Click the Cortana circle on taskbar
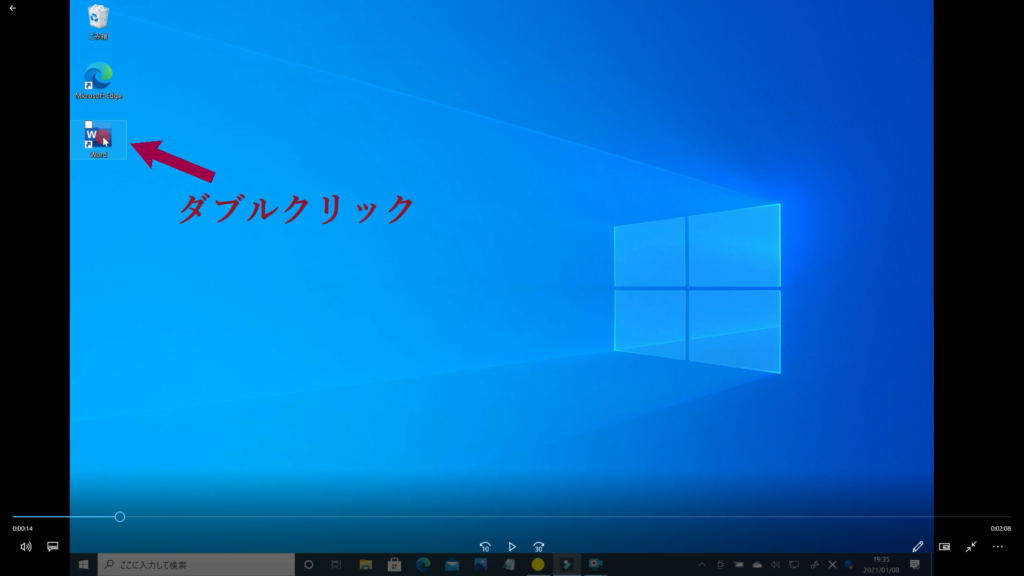The width and height of the screenshot is (1024, 576). (309, 565)
